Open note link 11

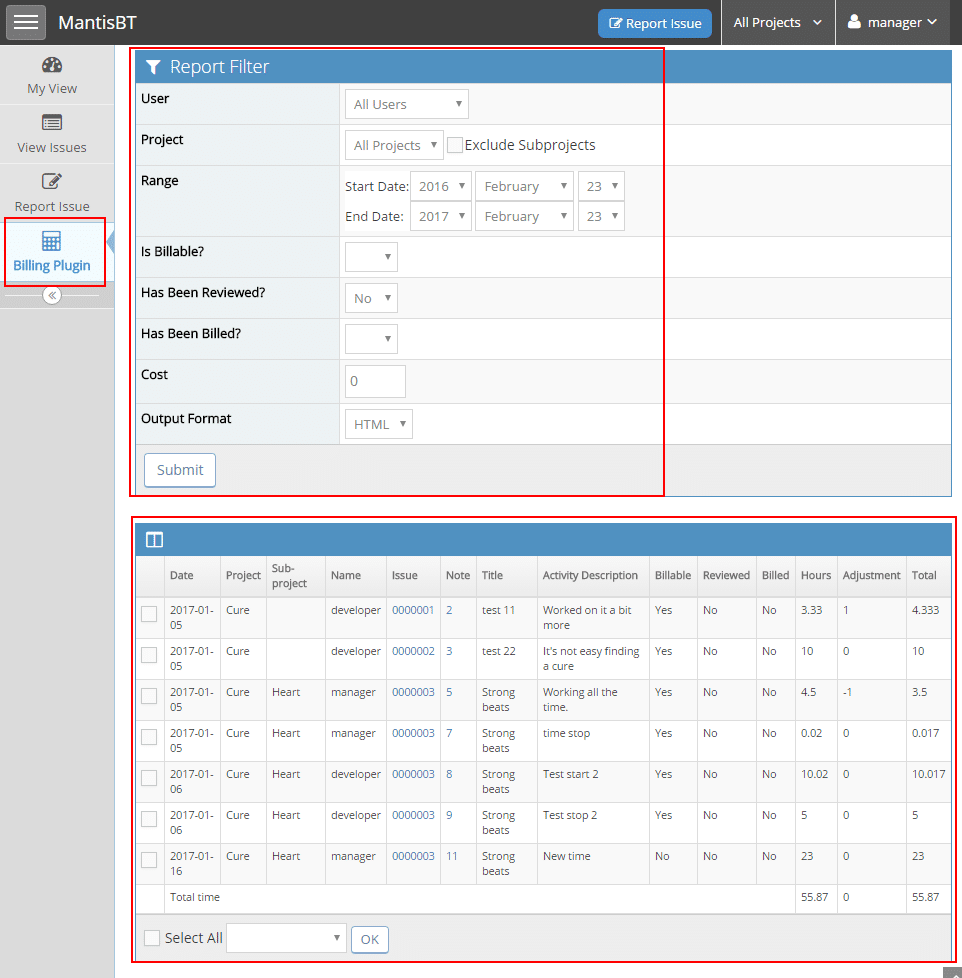[452, 856]
